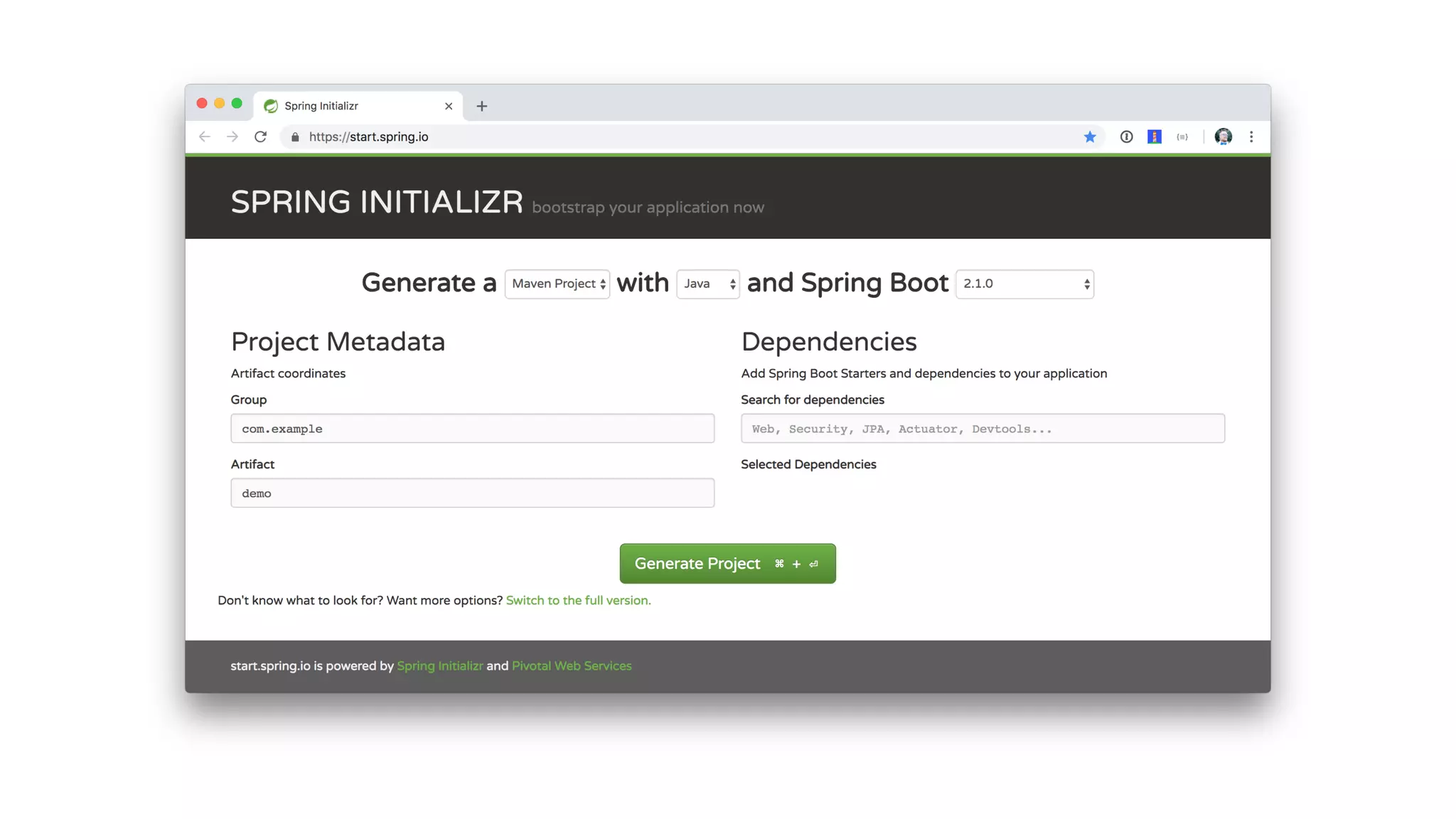Click Switch to the full version link
This screenshot has height=819, width=1456.
tap(578, 600)
